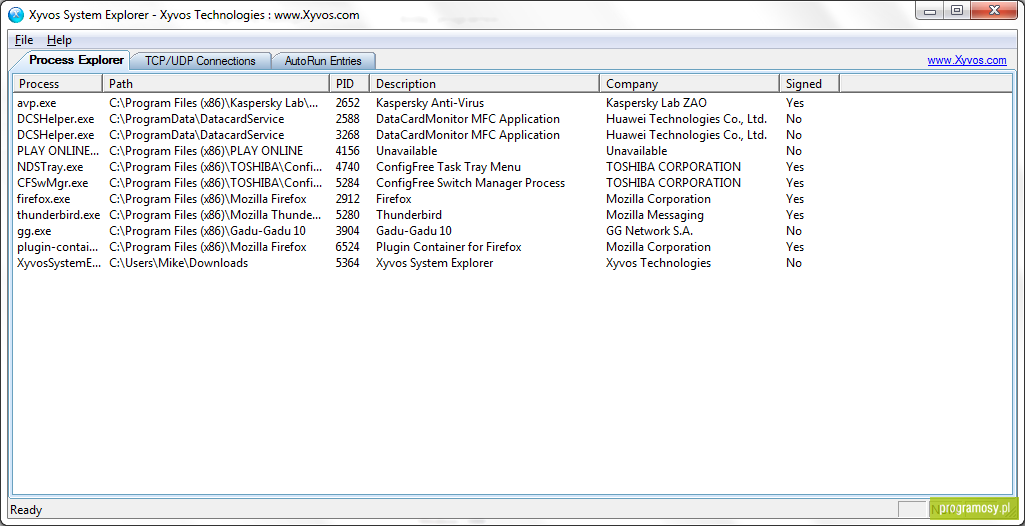Close the Xyvos System Explorer window
This screenshot has width=1025, height=526.
(x=994, y=11)
